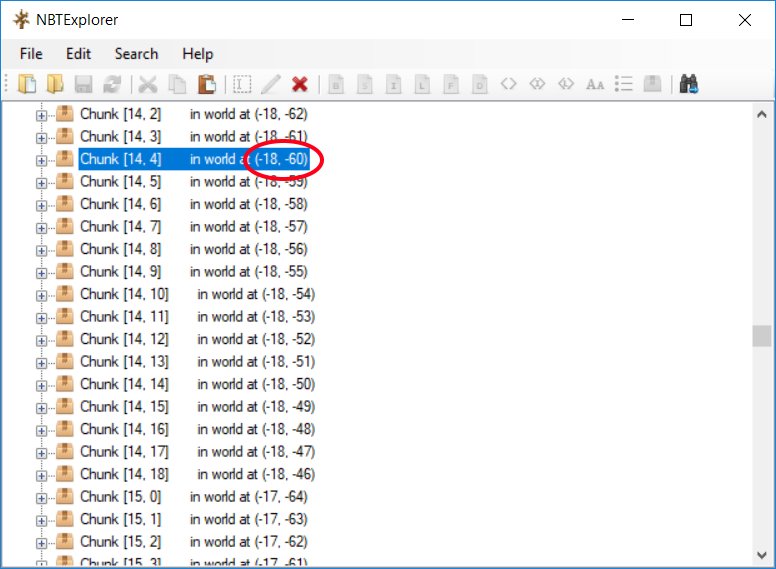Open the Search menu
The image size is (776, 569).
point(136,53)
